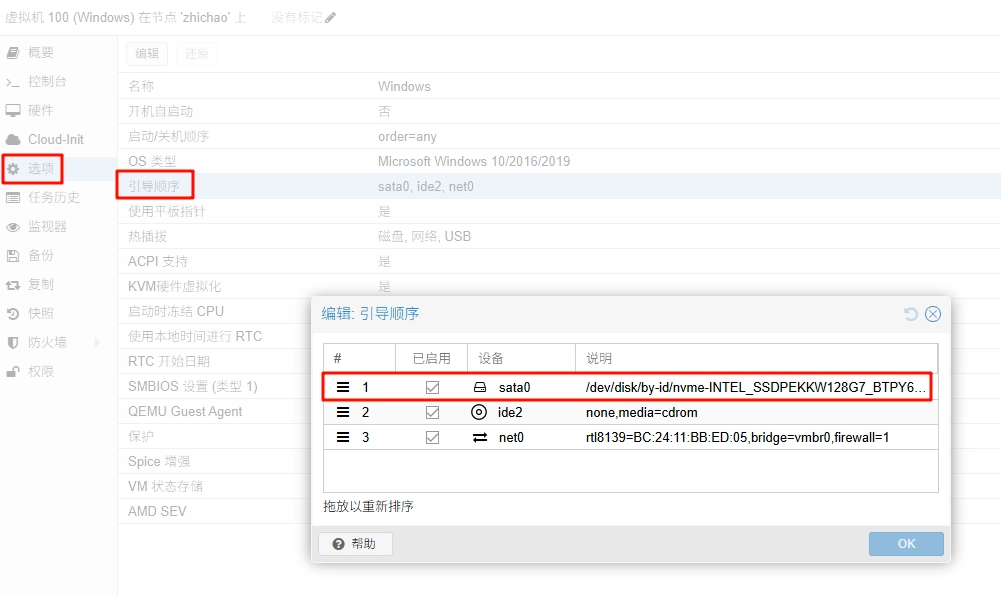Image resolution: width=1001 pixels, height=596 pixels.
Task: Click the CD-ROM icon beside ide2
Action: tap(479, 412)
